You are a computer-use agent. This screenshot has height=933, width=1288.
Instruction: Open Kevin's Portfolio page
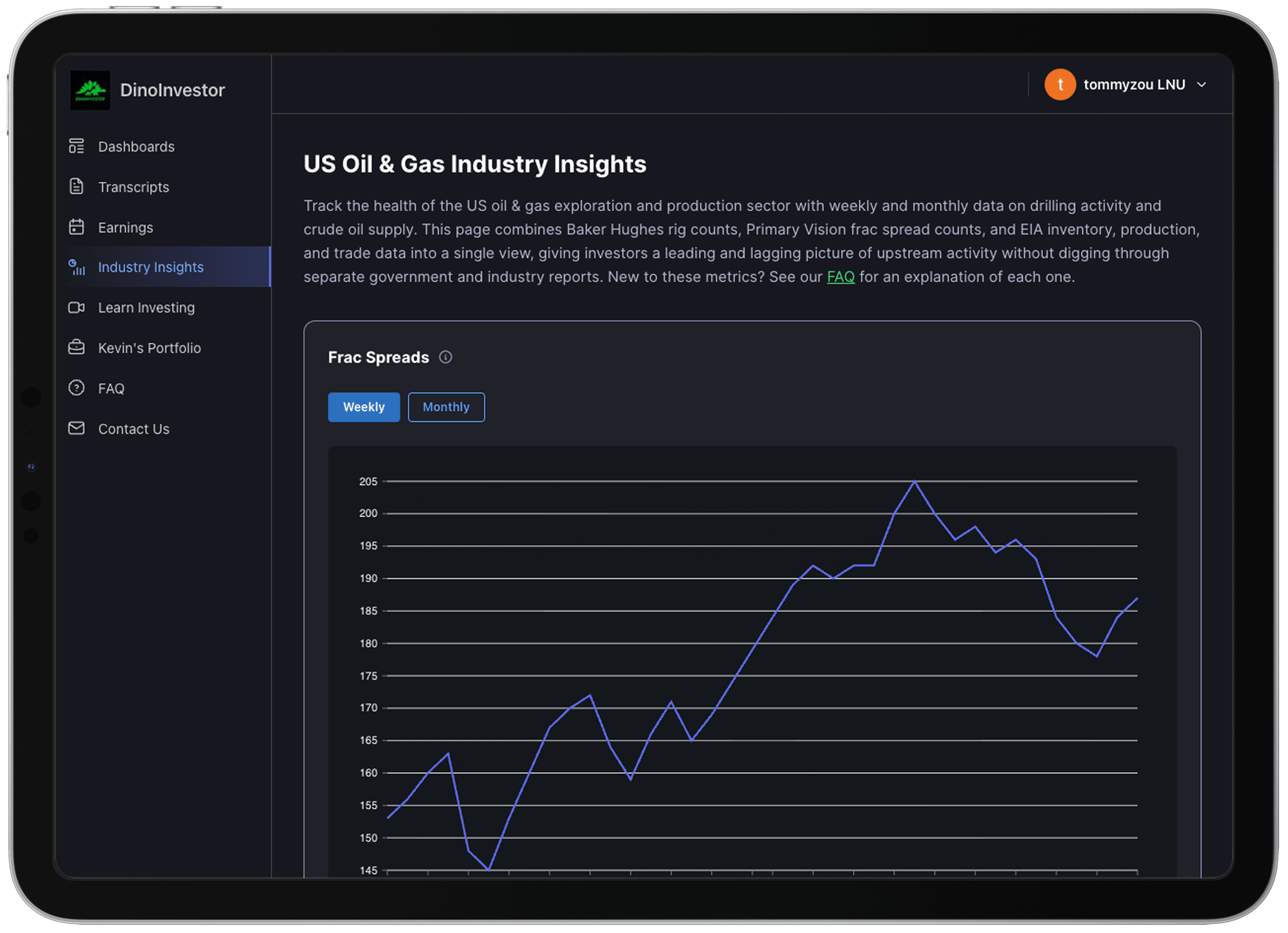click(x=164, y=348)
